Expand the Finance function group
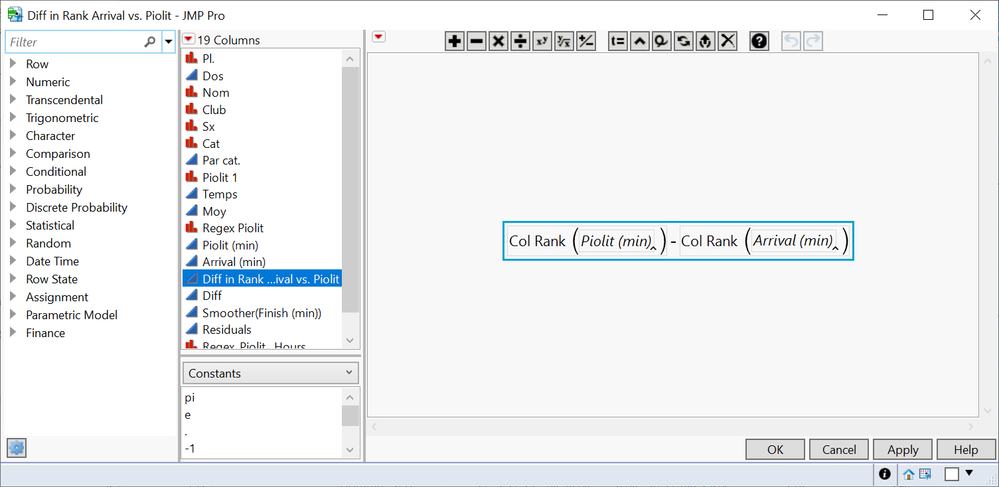 point(13,333)
